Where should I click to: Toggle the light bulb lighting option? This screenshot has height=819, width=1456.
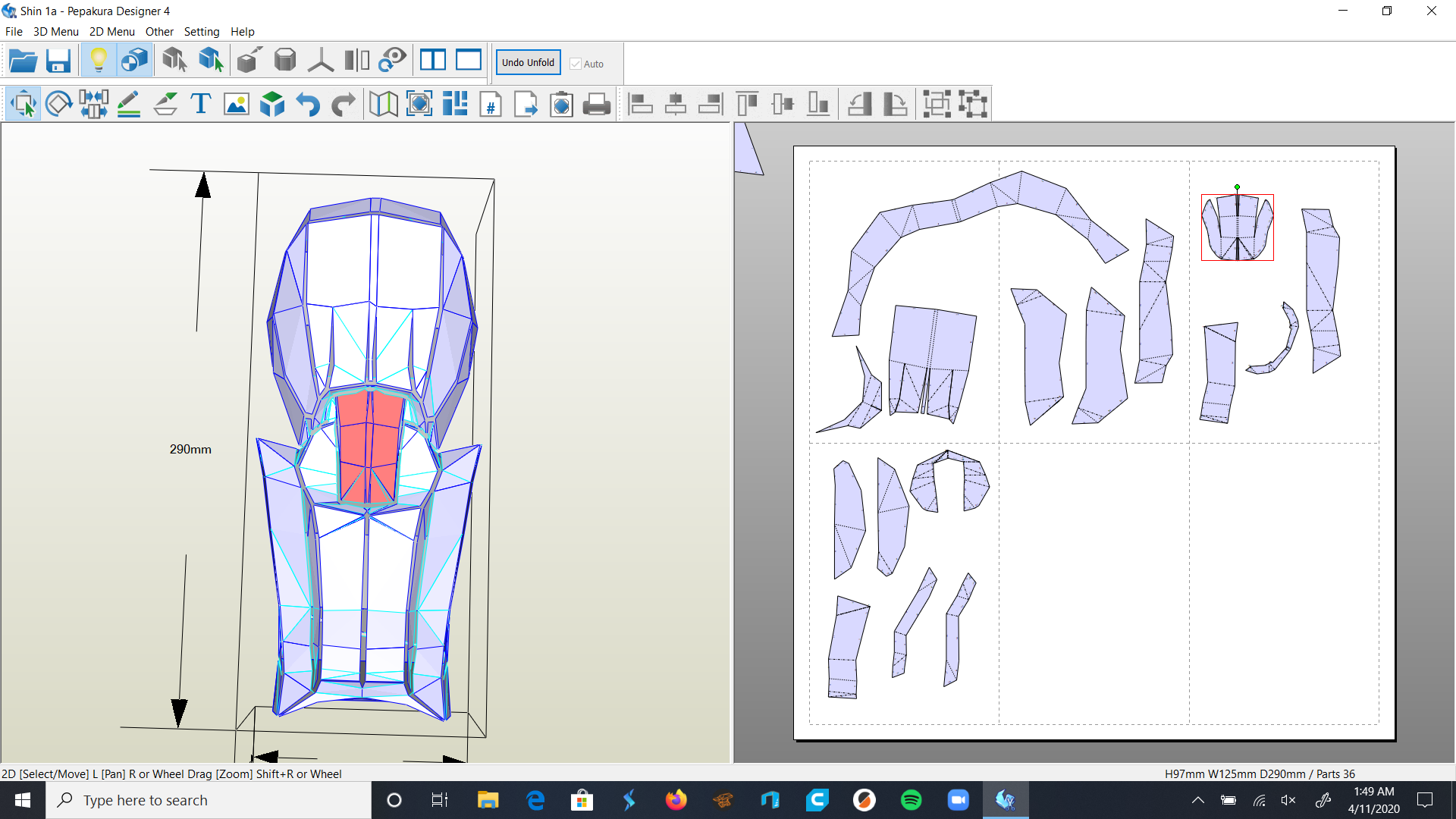click(x=99, y=61)
